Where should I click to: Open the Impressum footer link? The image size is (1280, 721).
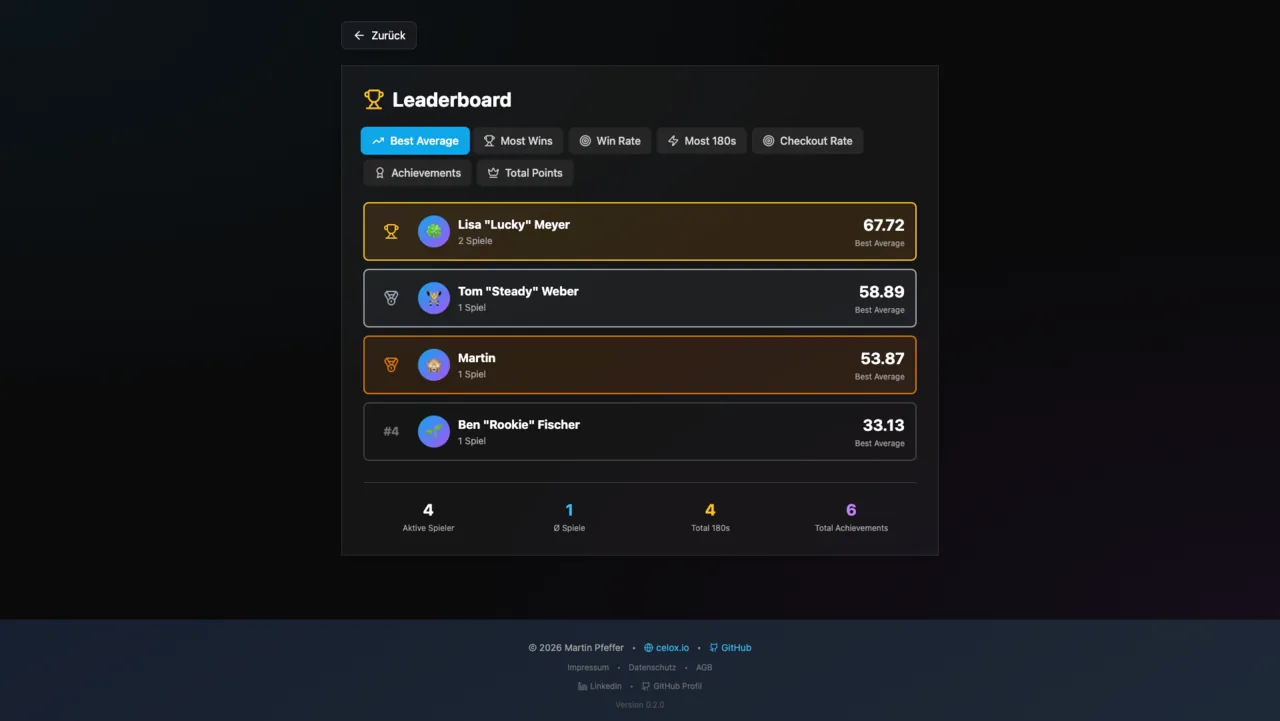tap(588, 667)
